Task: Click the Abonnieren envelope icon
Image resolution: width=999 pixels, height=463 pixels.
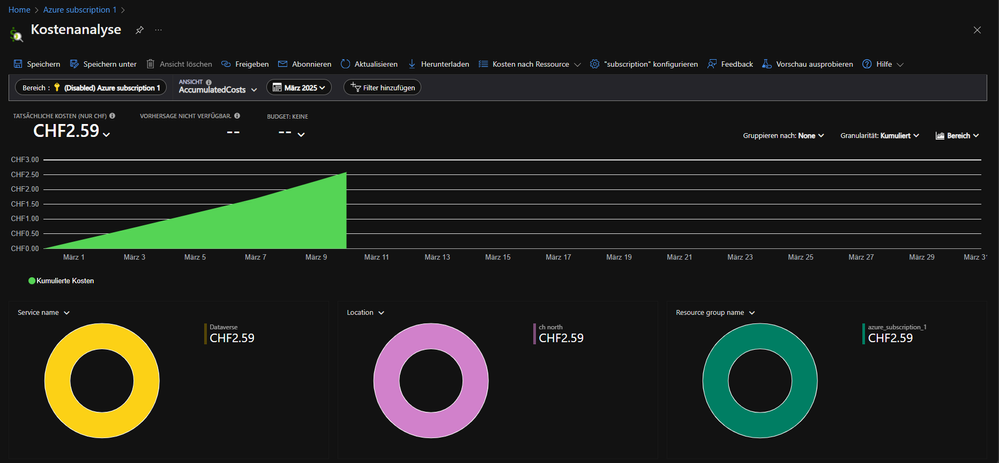Action: click(x=282, y=64)
